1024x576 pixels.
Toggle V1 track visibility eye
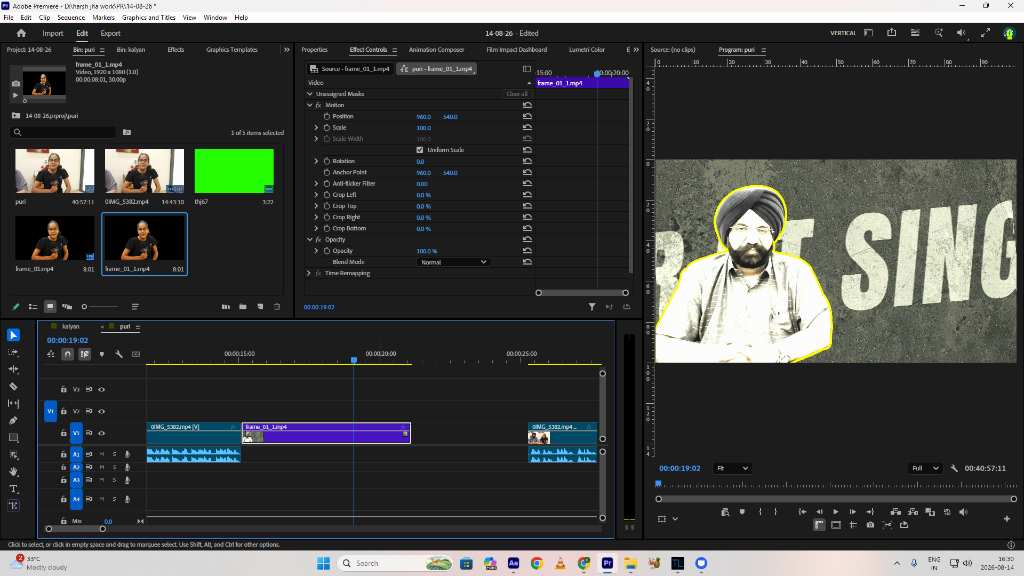tap(102, 433)
